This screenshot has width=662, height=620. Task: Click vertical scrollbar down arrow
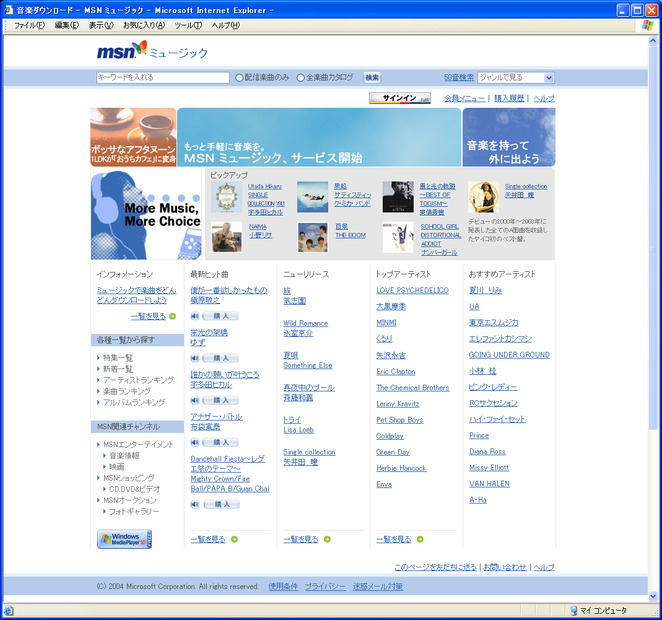[x=653, y=596]
